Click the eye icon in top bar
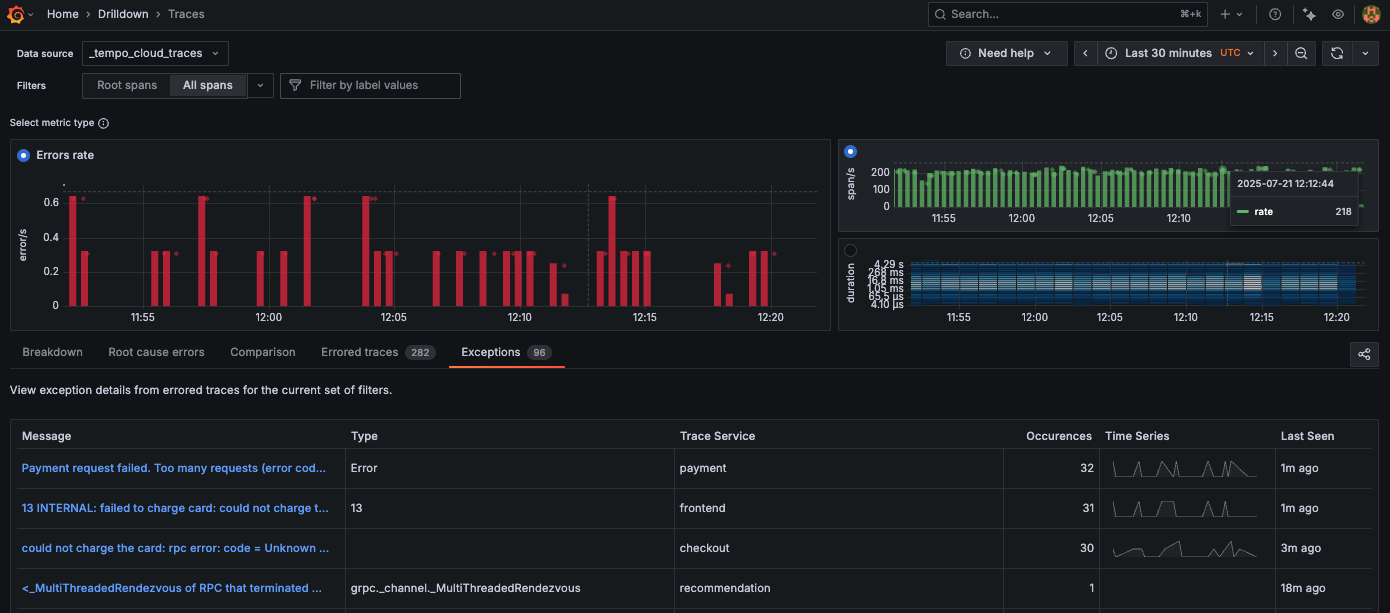 coord(1338,14)
